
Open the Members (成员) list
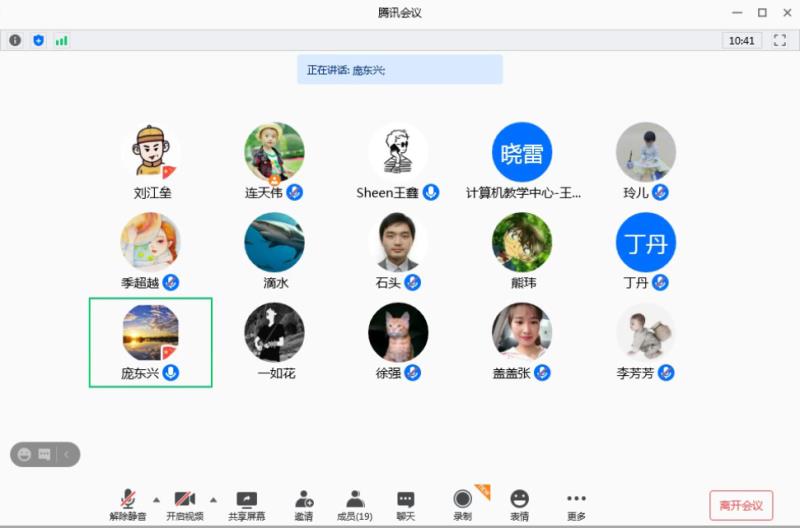[354, 505]
